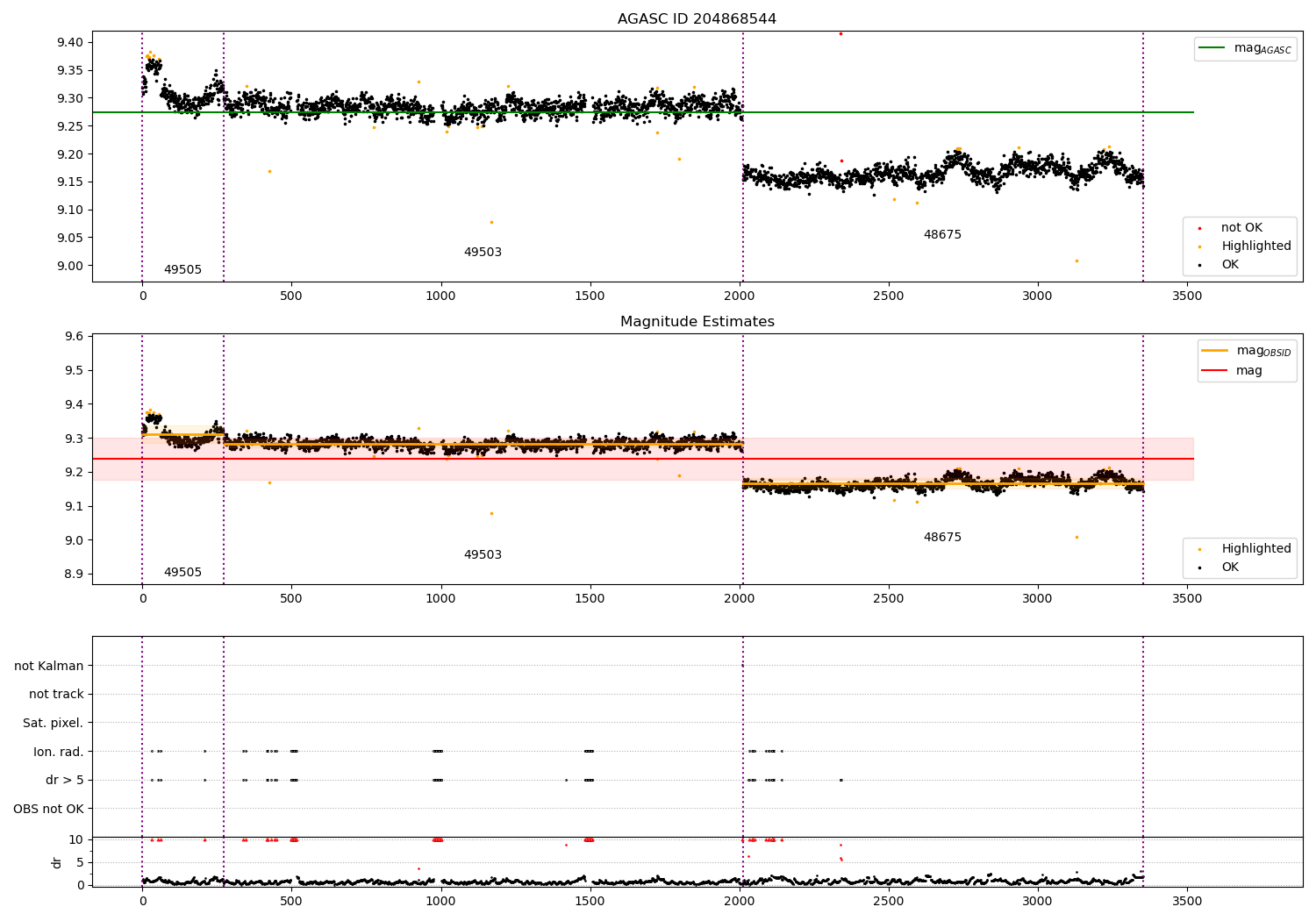Screen dimensions: 1316x921
Task: Select the 'Ion. rad.' row label
Action: coord(59,752)
